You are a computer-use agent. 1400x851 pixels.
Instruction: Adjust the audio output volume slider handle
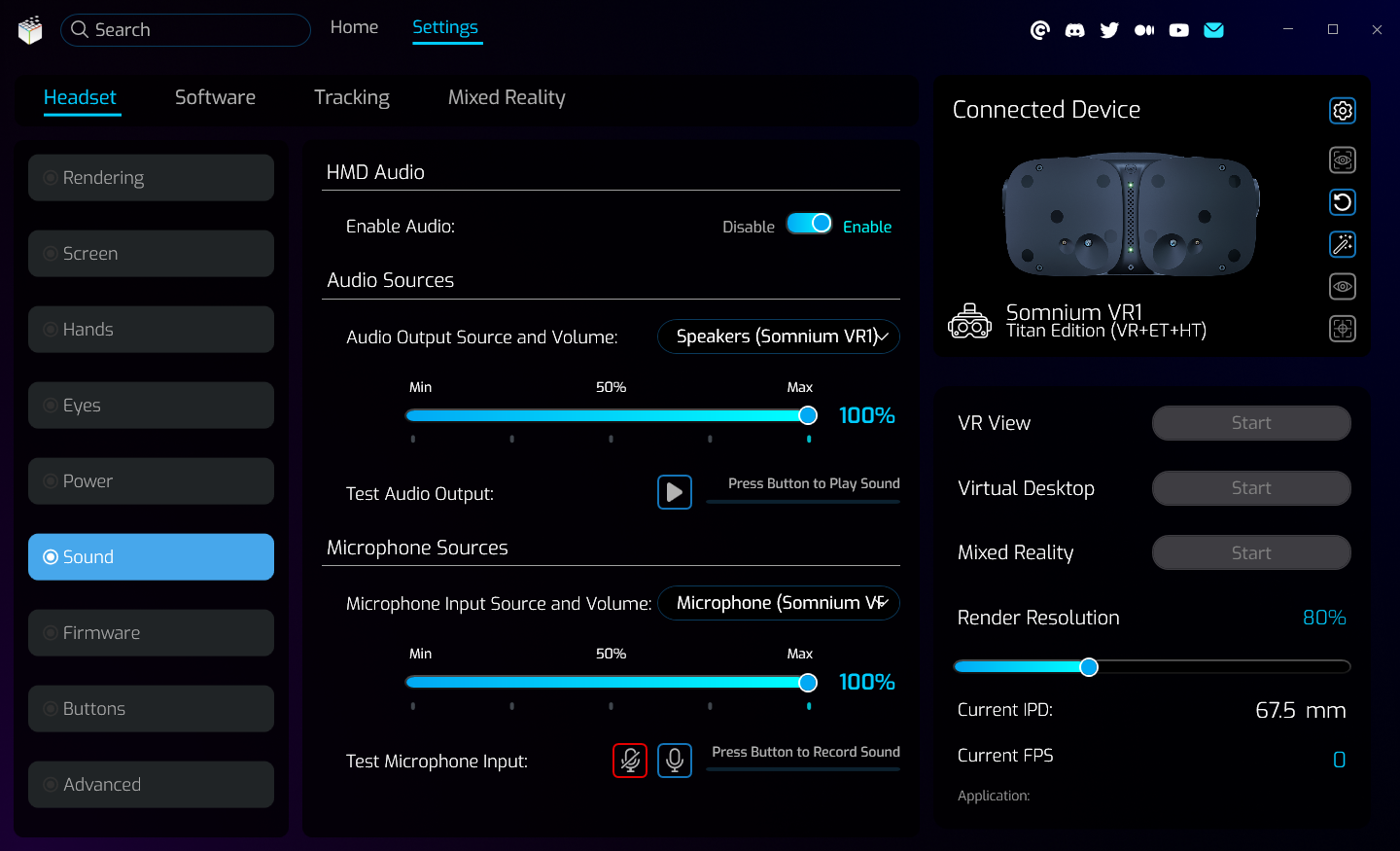[808, 415]
